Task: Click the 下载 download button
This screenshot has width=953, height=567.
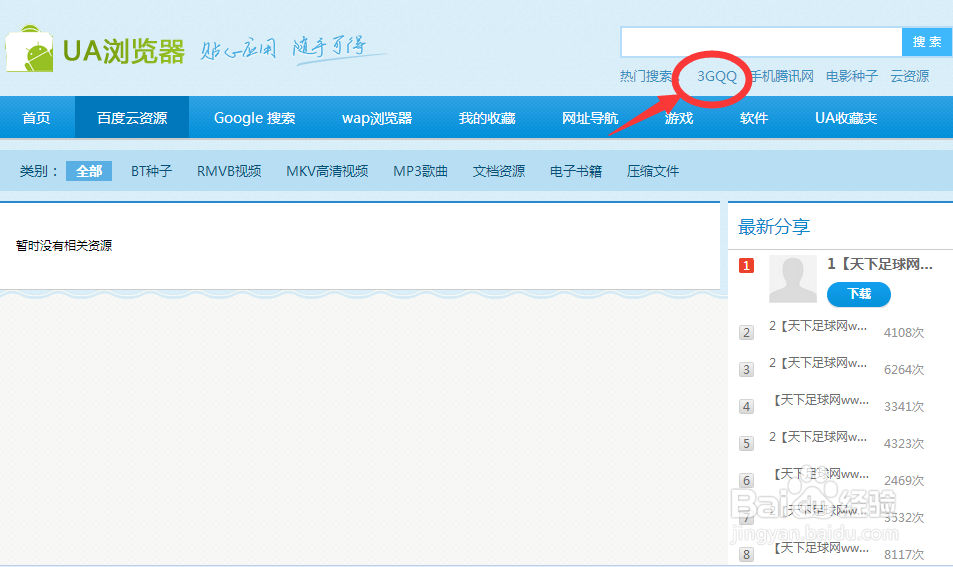Action: (859, 294)
